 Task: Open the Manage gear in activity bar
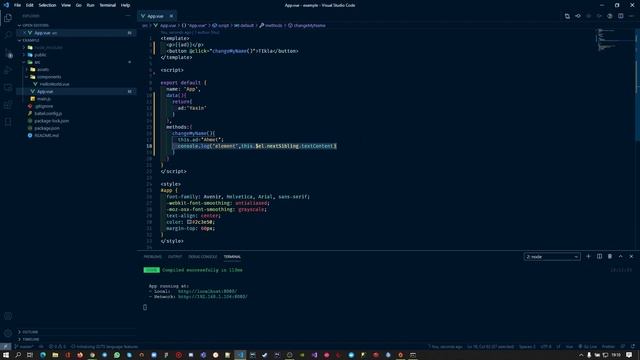[x=8, y=333]
